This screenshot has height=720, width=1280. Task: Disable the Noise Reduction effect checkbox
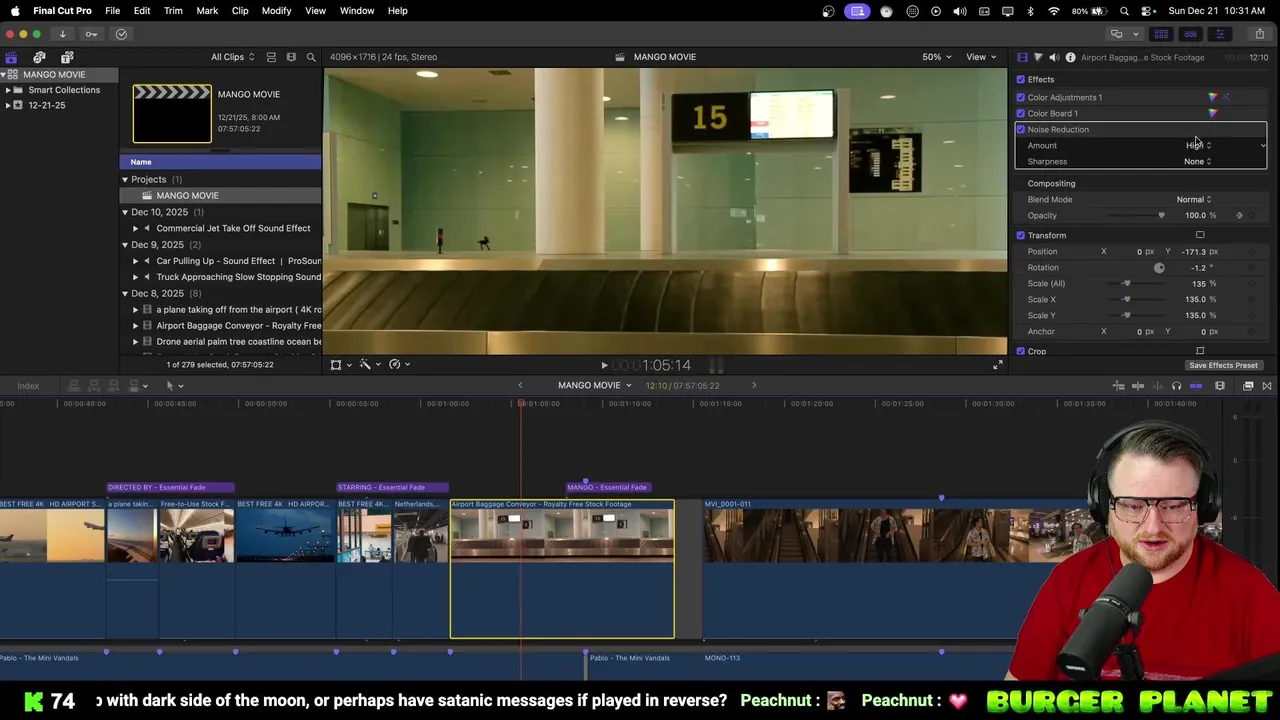(1021, 129)
